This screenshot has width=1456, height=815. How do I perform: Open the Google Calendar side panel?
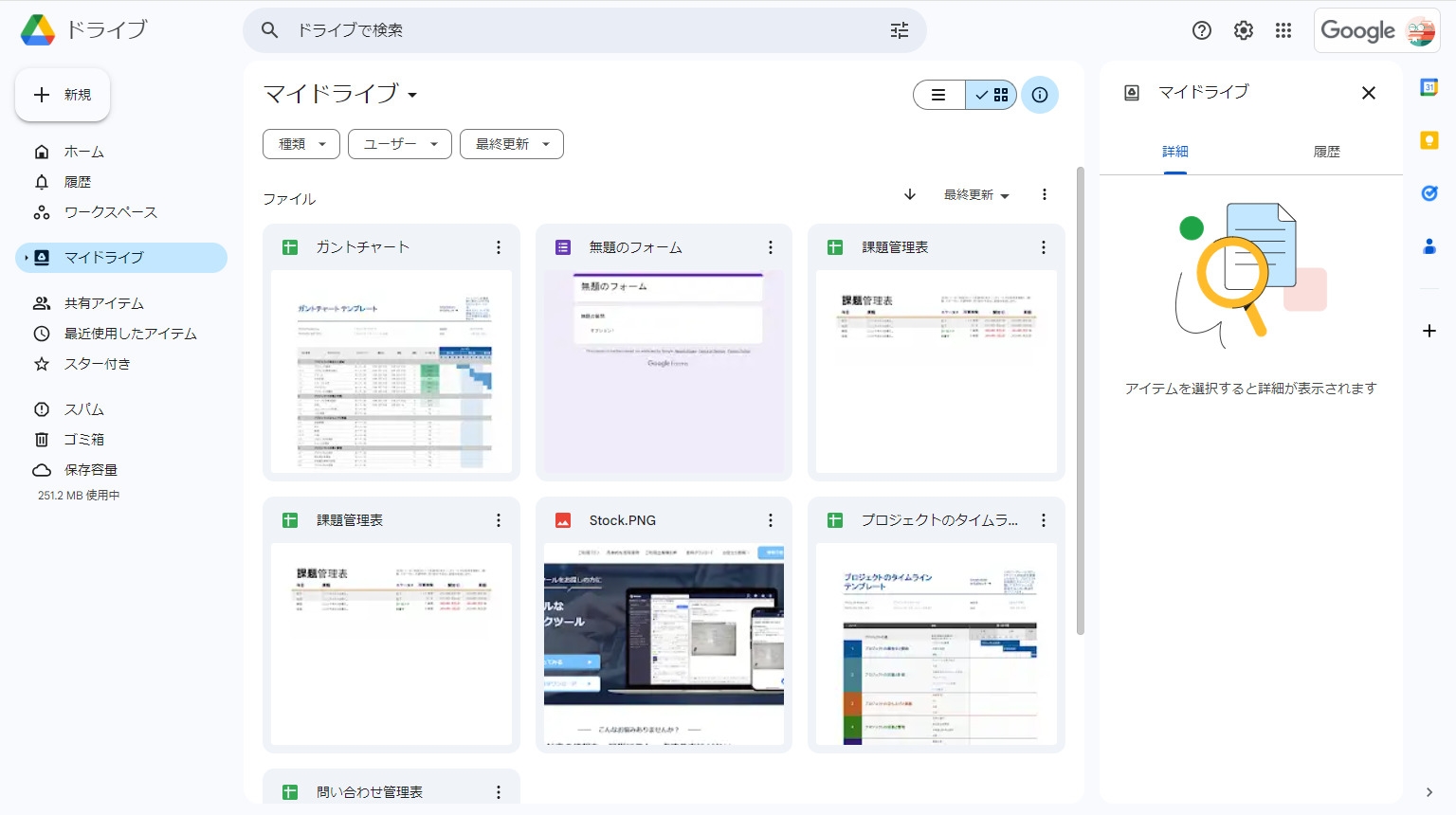1429,87
